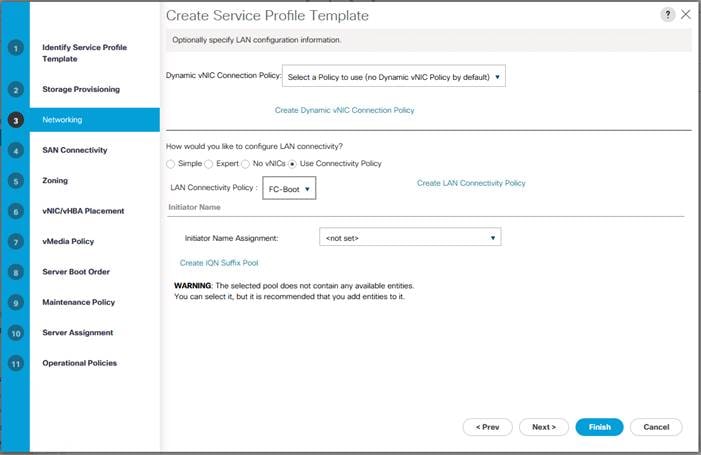Open the Maintenance Policy step
Viewport: 701px width, 455px height.
[x=79, y=302]
